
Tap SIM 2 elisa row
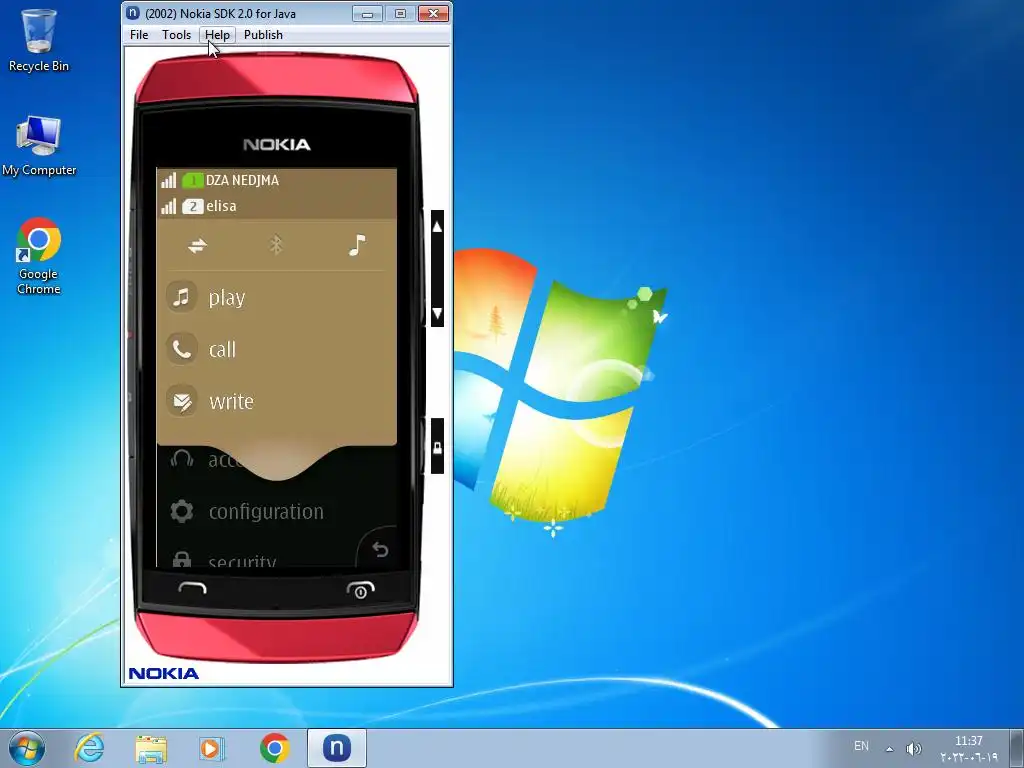(x=277, y=206)
